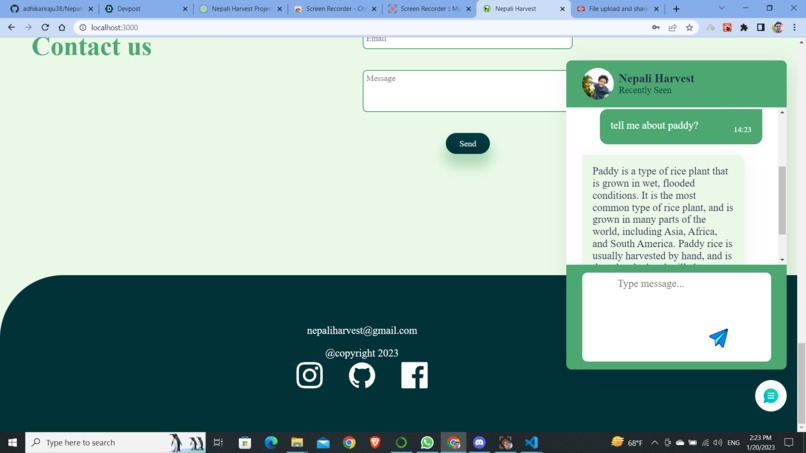Screen dimensions: 806x453
Task: Open Chrome profile avatar
Action: point(778,27)
